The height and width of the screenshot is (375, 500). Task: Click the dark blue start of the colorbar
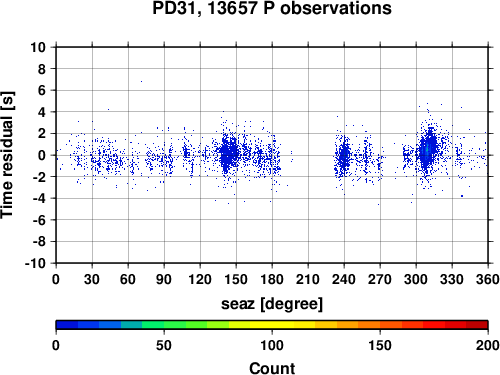tap(67, 325)
